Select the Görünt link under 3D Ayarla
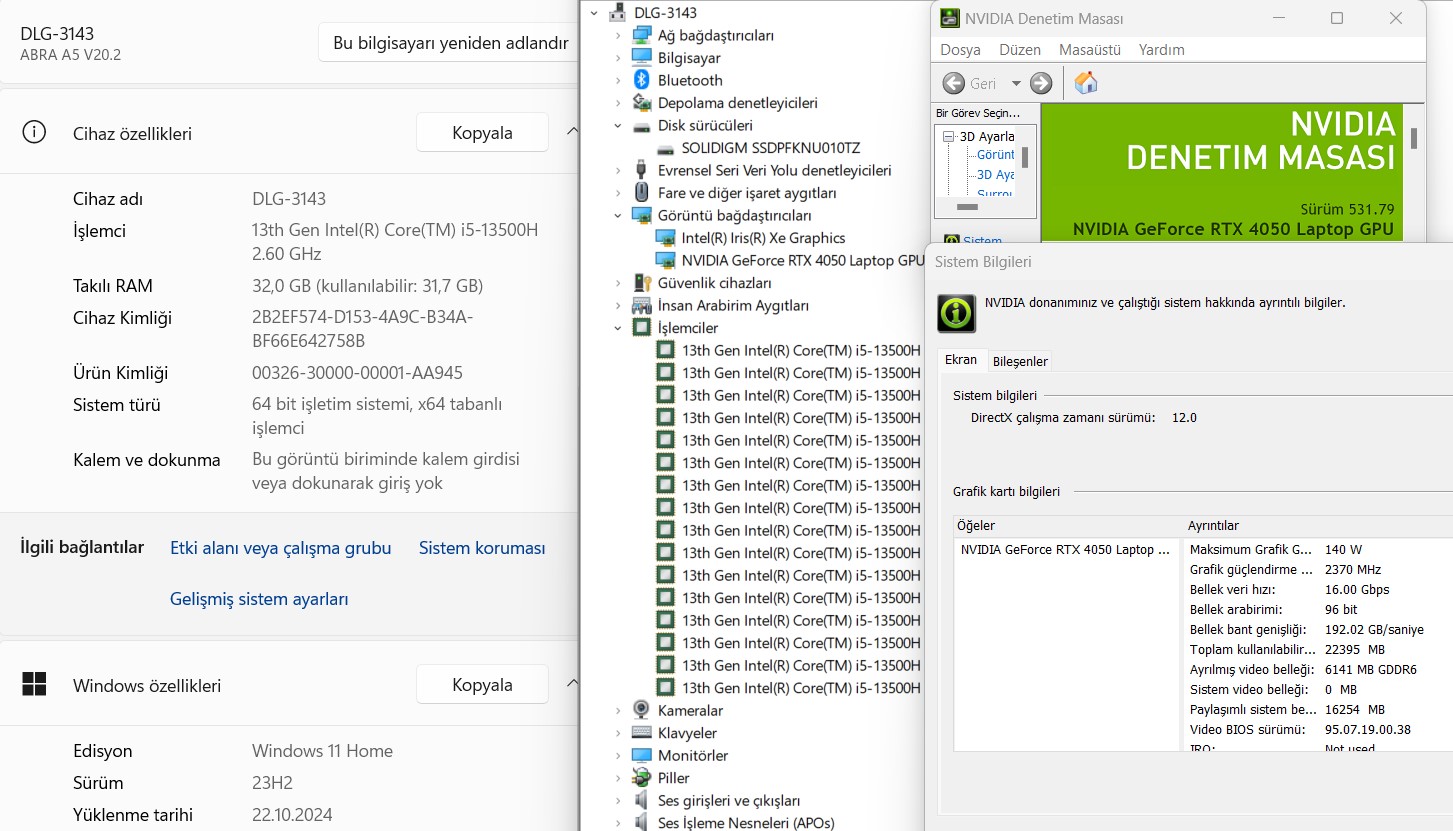 (995, 155)
